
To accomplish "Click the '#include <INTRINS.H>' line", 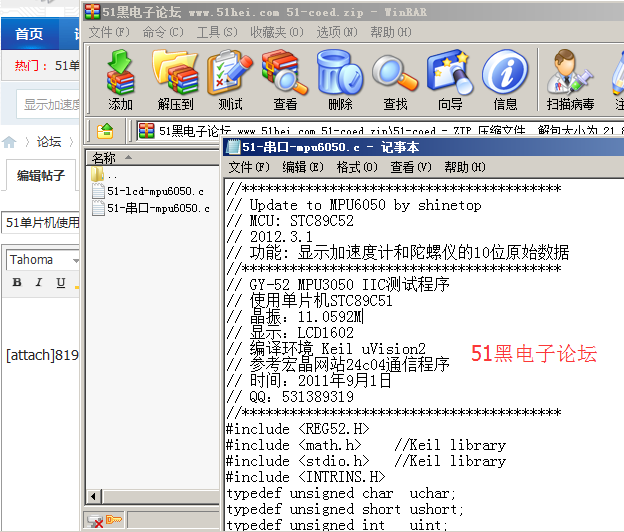I will [x=306, y=477].
